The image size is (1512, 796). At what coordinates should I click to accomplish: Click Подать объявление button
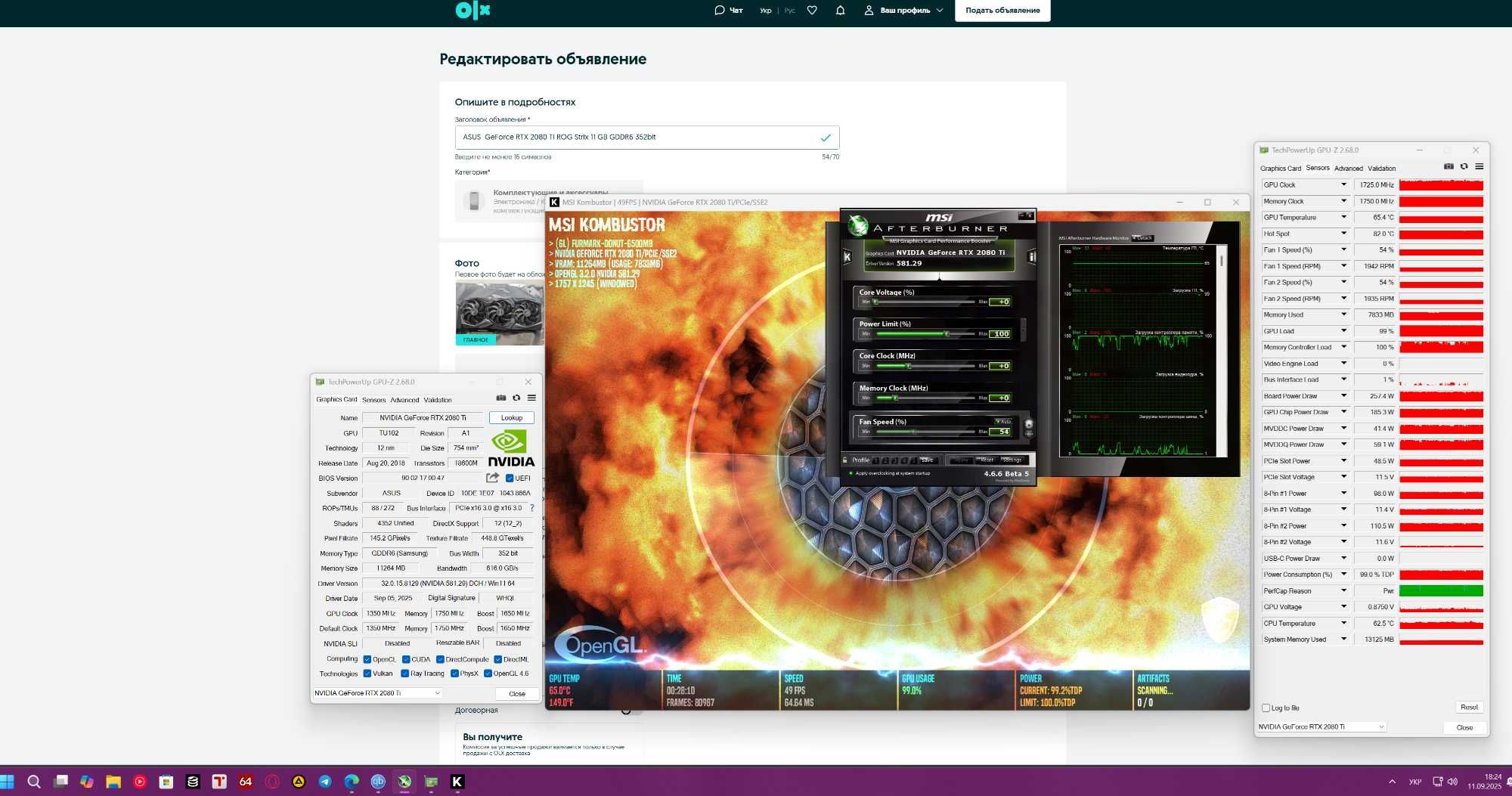(1002, 11)
